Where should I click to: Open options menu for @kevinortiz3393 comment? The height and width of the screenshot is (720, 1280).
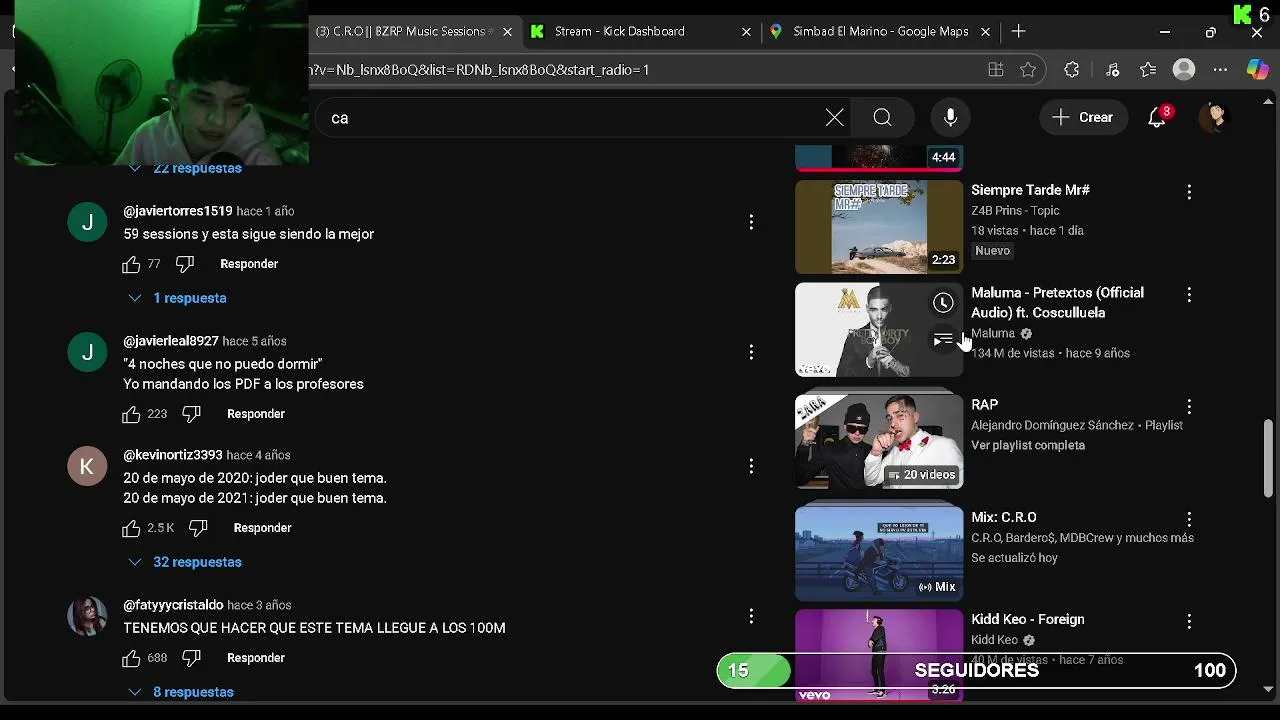(x=751, y=466)
